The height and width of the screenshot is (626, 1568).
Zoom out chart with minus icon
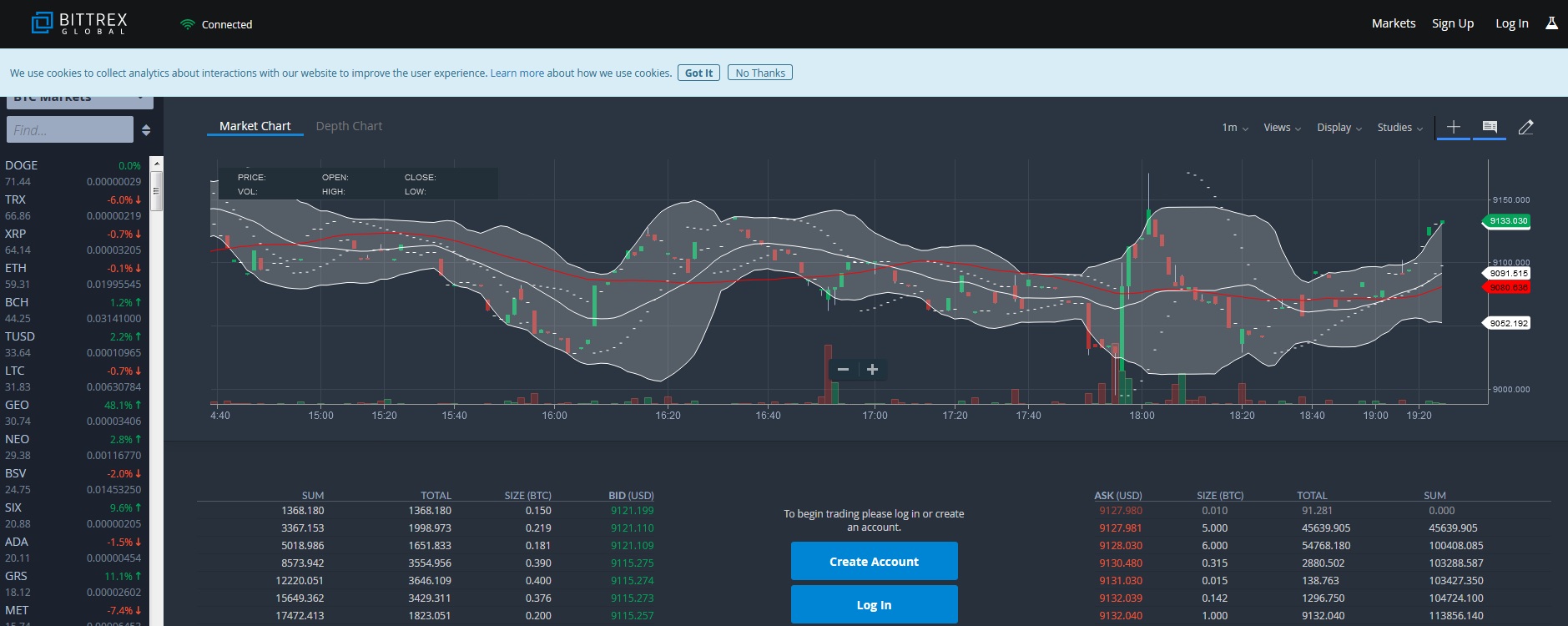click(x=843, y=370)
